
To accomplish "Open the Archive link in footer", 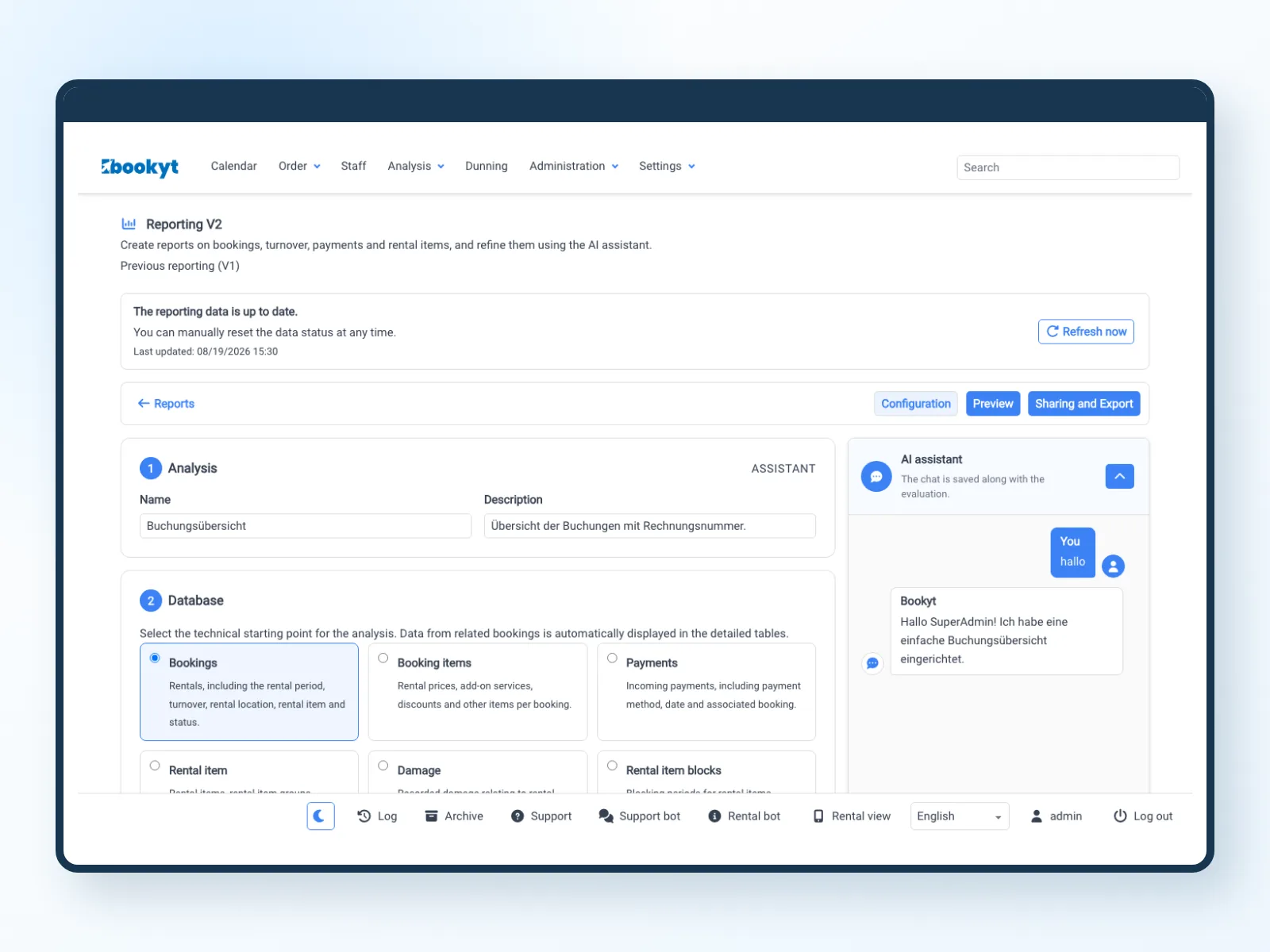I will [454, 816].
